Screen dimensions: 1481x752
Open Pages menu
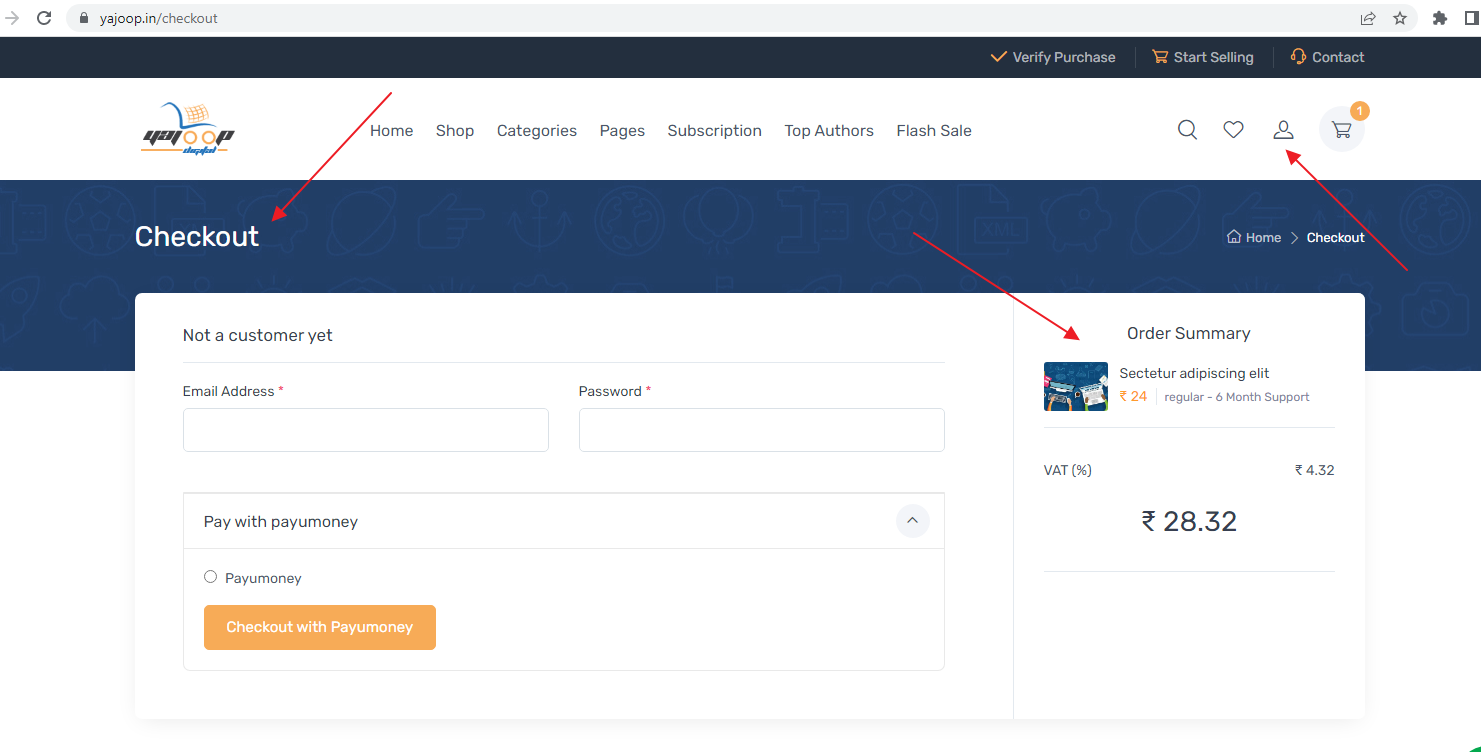click(622, 131)
